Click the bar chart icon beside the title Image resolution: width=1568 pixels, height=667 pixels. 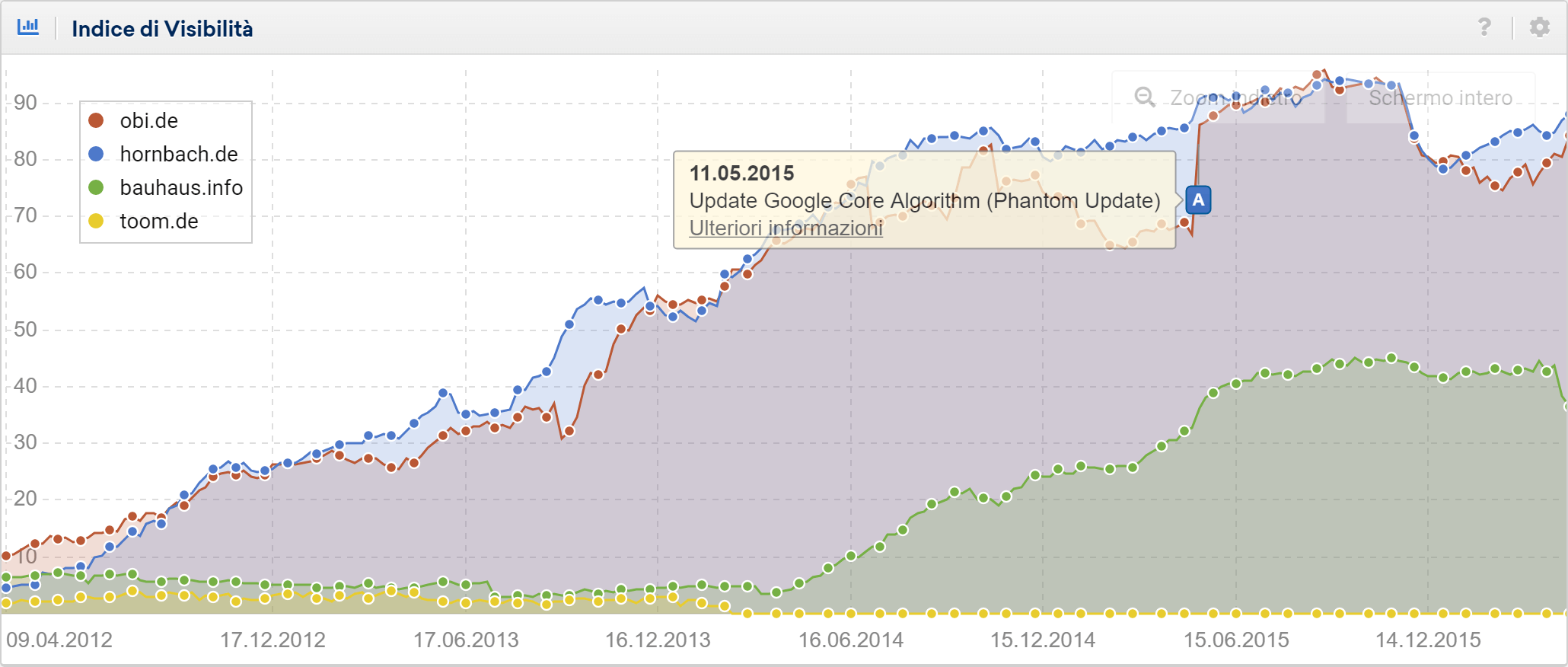(x=28, y=27)
